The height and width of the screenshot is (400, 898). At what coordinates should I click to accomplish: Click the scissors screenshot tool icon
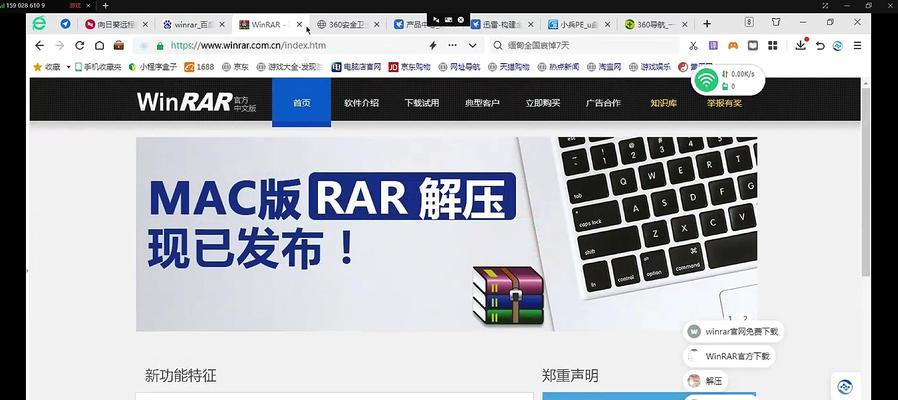693,45
